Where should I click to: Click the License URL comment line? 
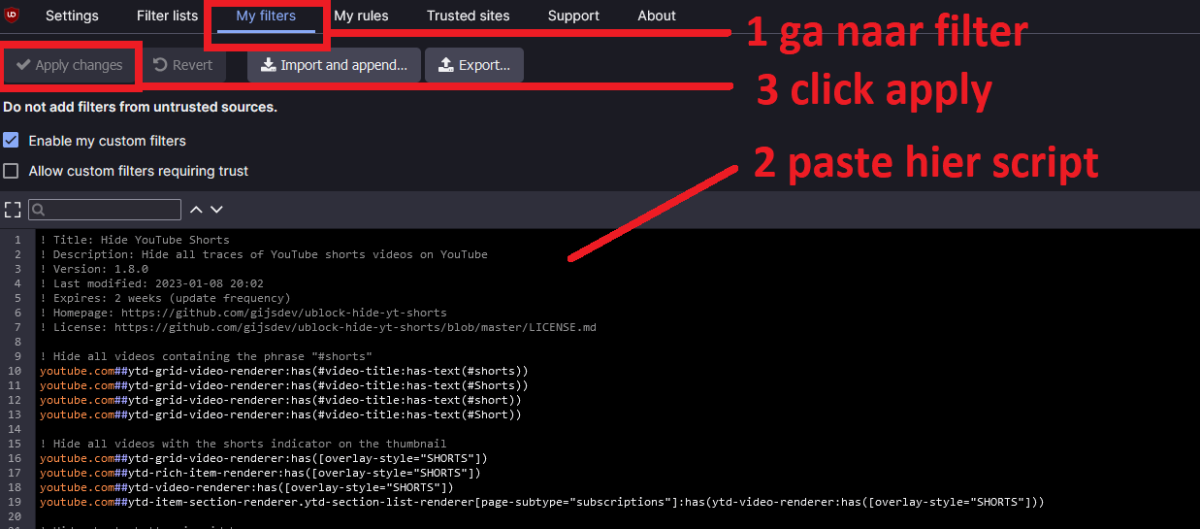click(318, 327)
